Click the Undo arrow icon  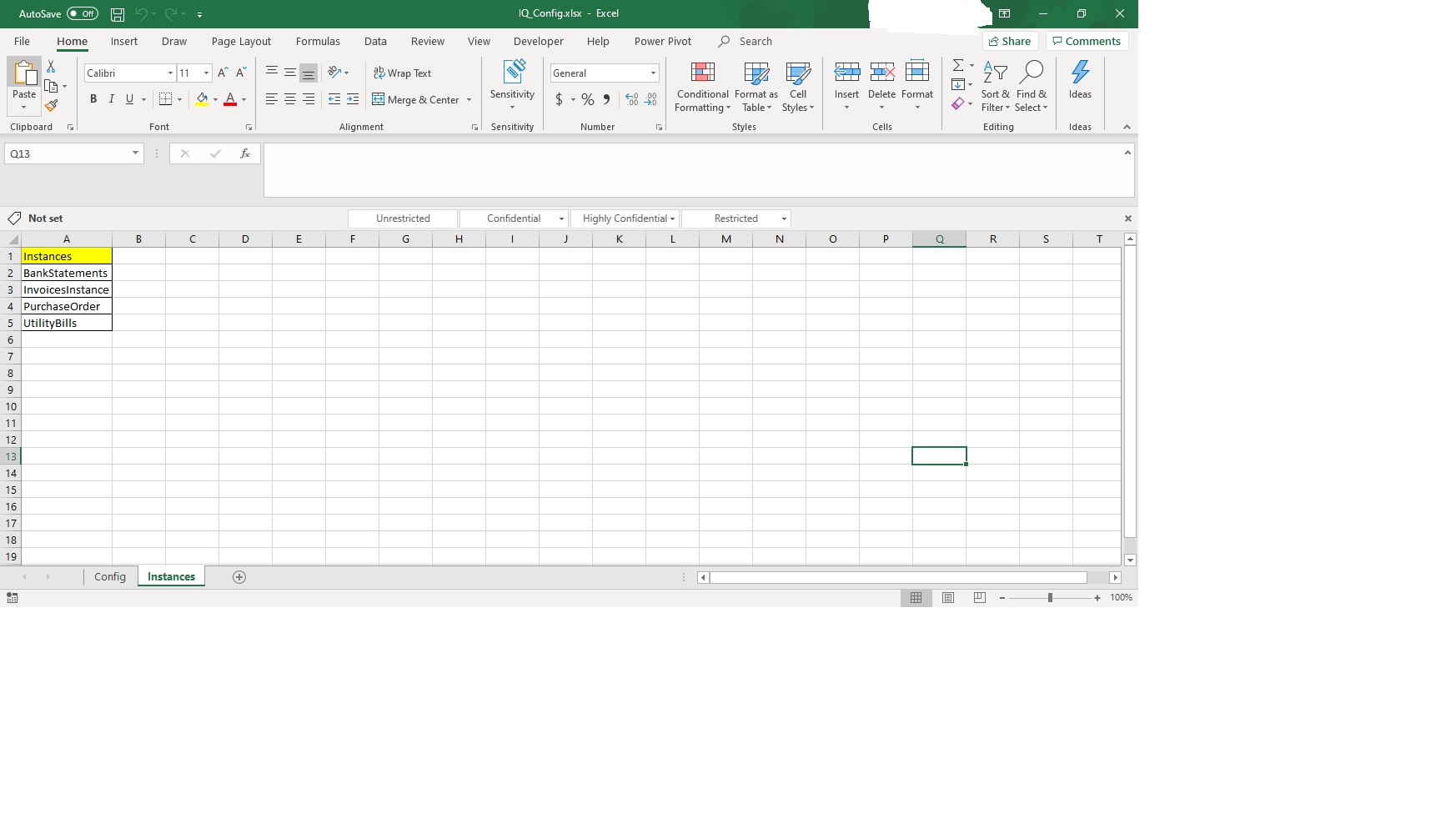pos(141,14)
